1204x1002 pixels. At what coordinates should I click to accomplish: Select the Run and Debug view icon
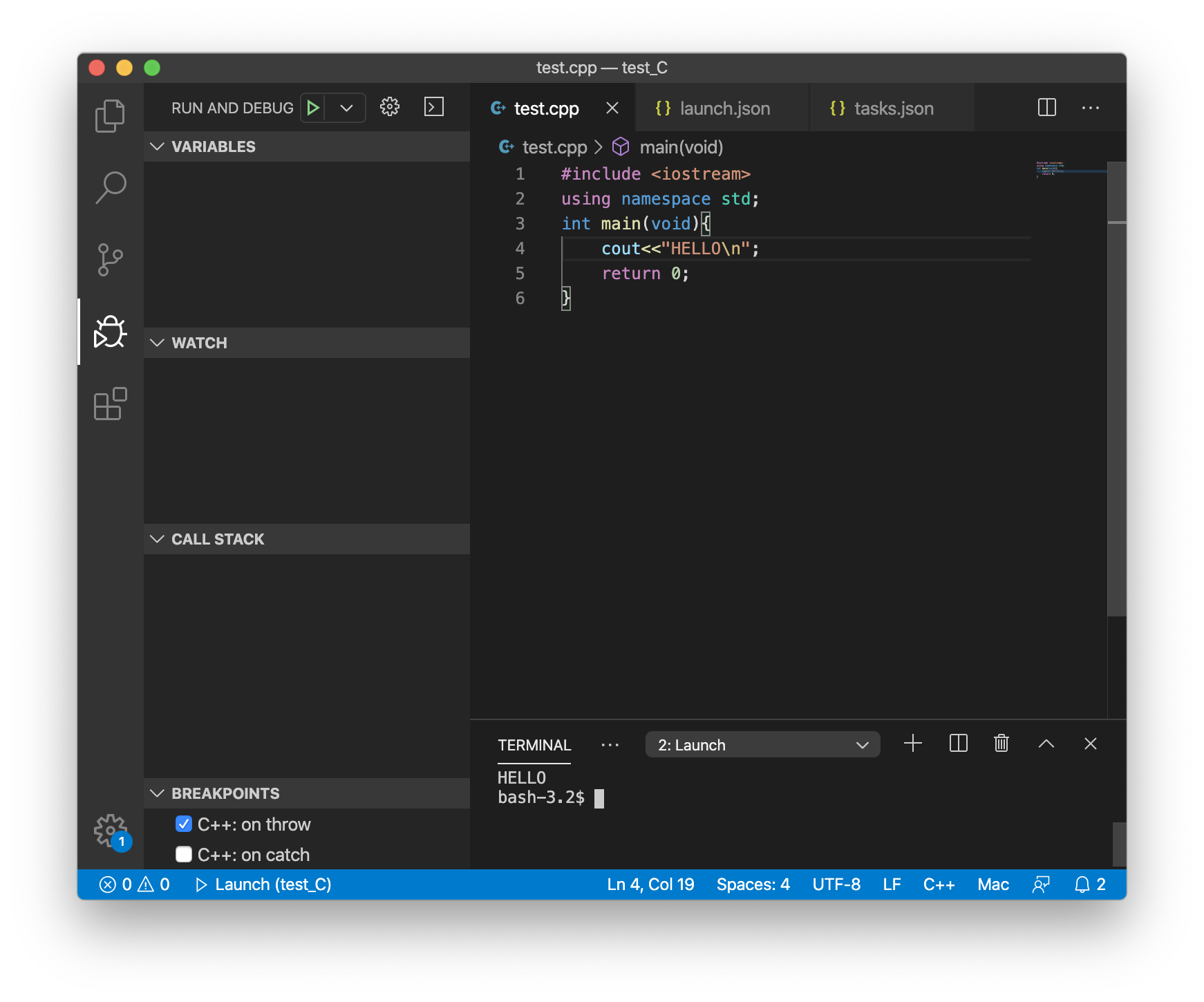(110, 332)
